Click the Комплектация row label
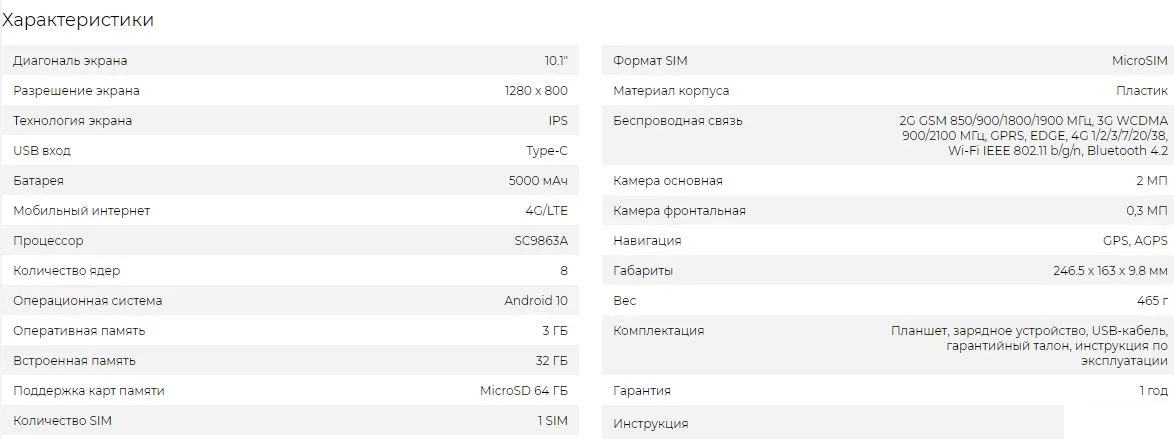Screen dimensions: 1174x439 658,331
